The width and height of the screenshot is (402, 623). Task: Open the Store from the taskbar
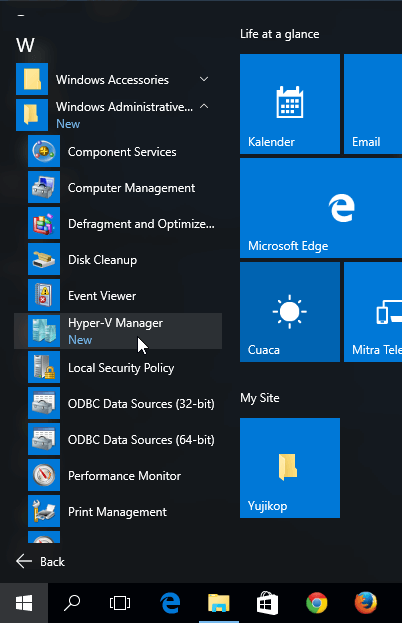(267, 603)
